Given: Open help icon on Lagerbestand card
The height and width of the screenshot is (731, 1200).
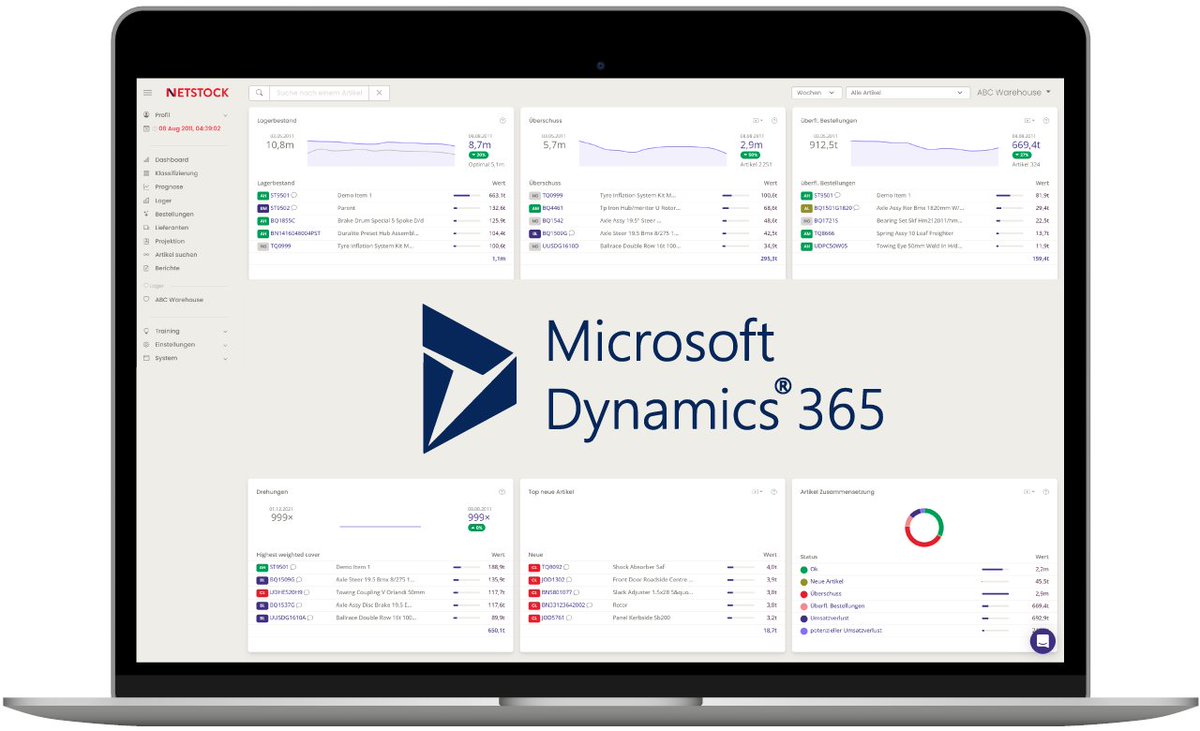Looking at the screenshot, I should tap(503, 120).
